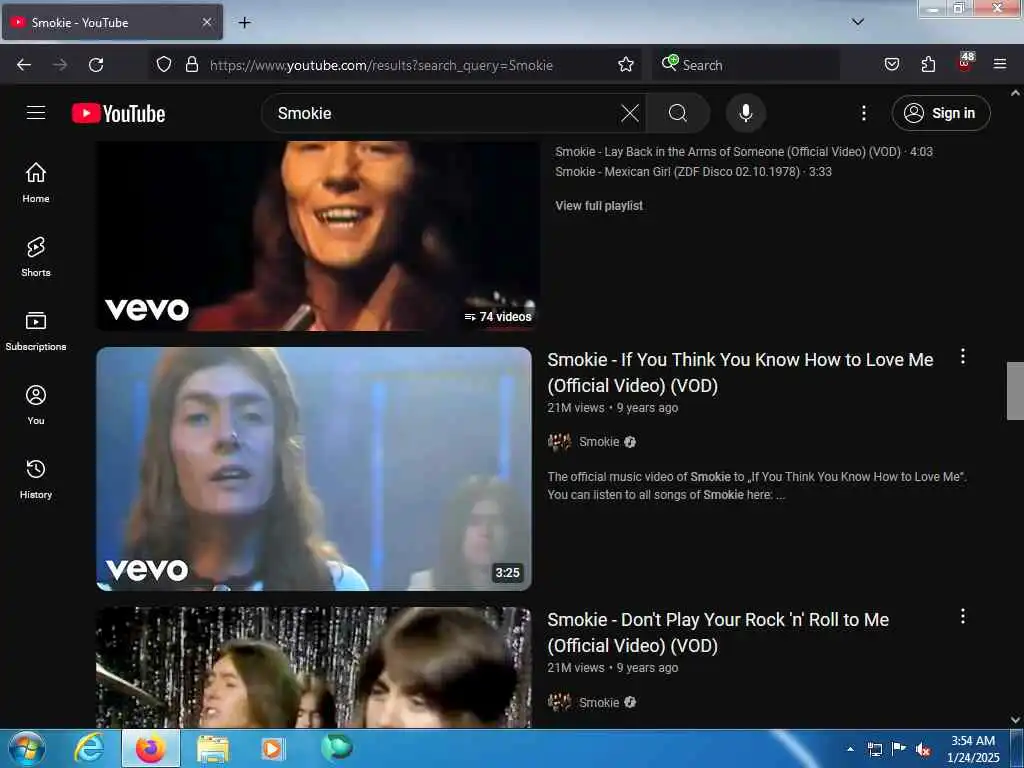Viewport: 1024px width, 768px height.
Task: Click the YouTube logo
Action: coord(118,114)
